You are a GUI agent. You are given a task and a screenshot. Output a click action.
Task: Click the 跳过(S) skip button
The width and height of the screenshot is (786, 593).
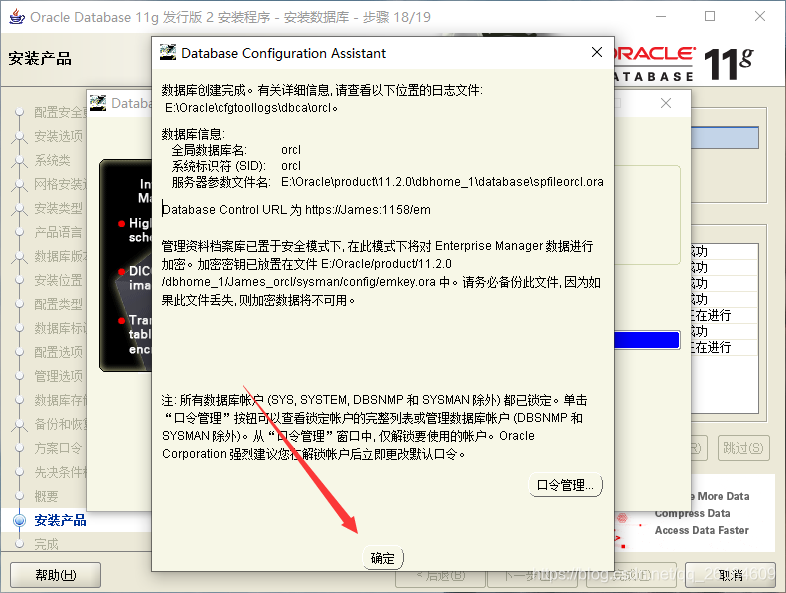pyautogui.click(x=743, y=448)
